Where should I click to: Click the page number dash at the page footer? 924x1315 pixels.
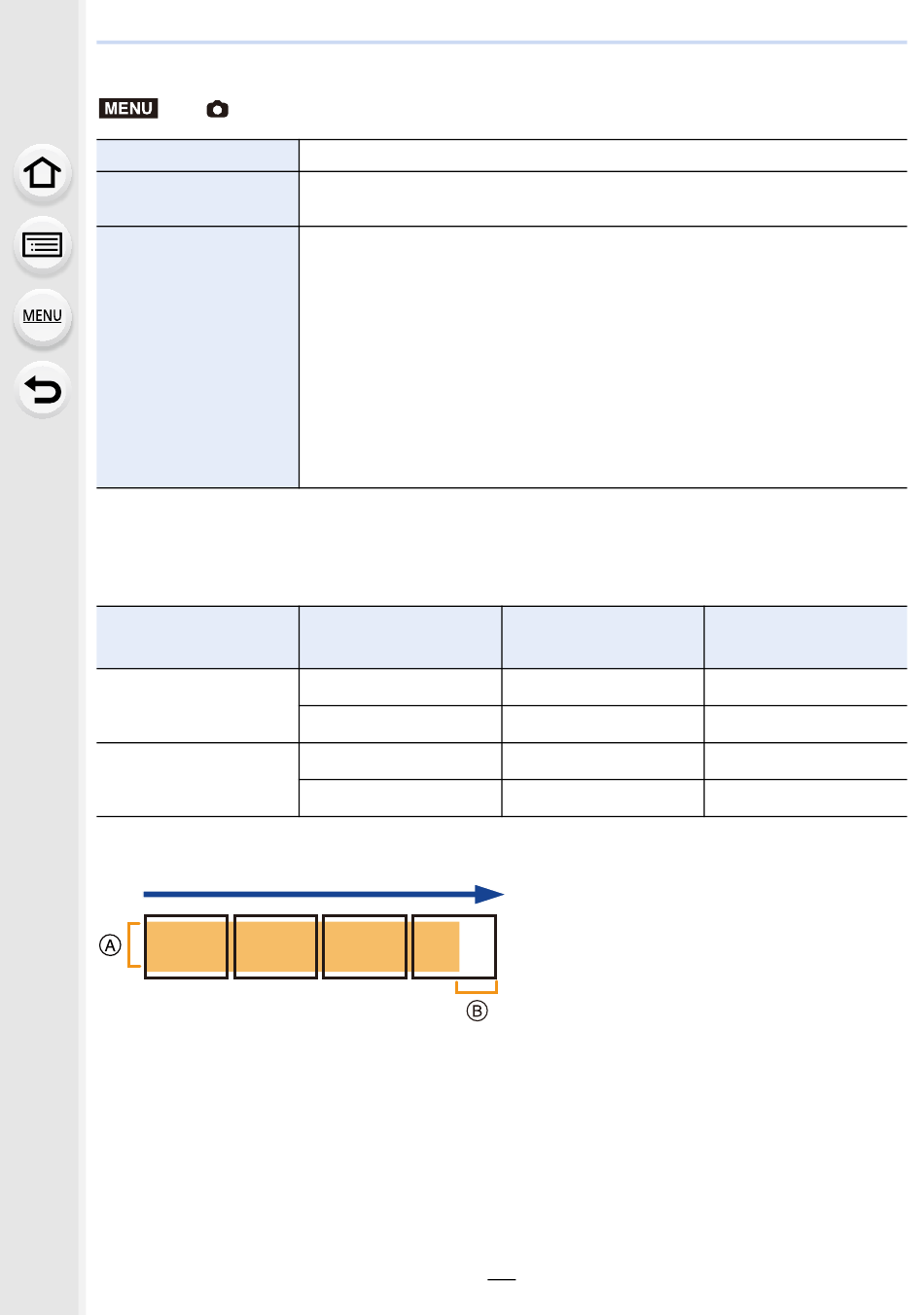click(x=502, y=1280)
